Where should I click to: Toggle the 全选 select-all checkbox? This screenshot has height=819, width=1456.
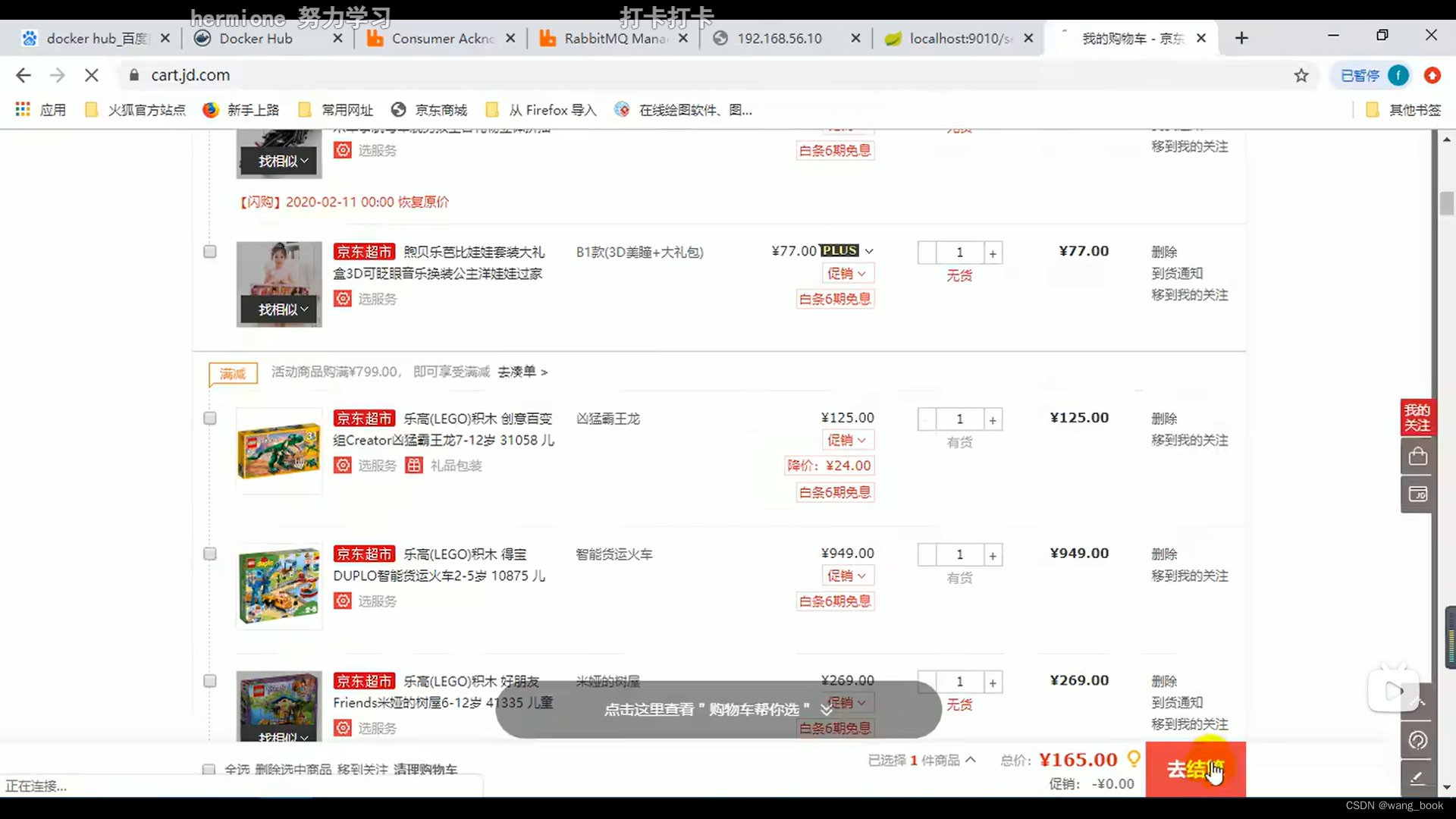pyautogui.click(x=209, y=770)
